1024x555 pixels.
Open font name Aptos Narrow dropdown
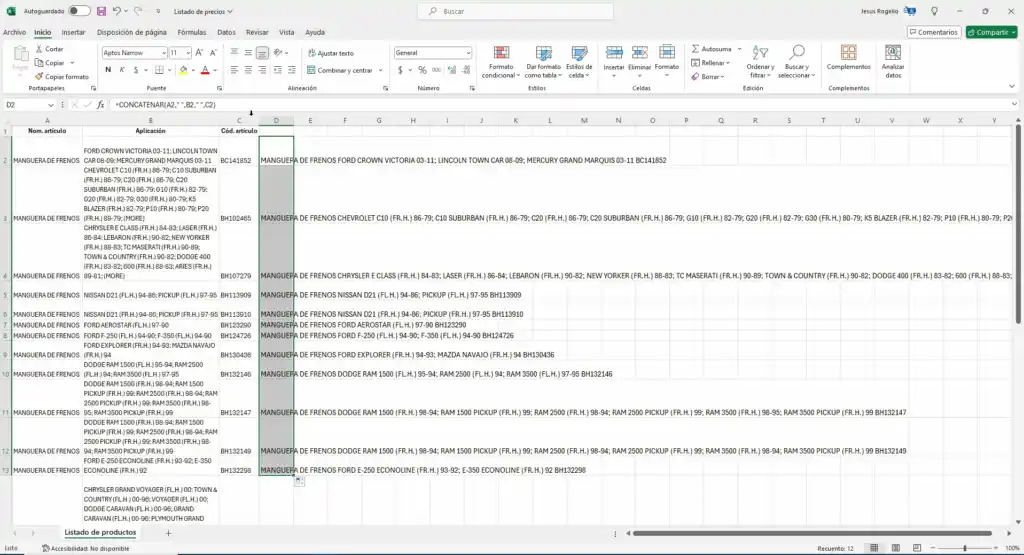(x=163, y=53)
